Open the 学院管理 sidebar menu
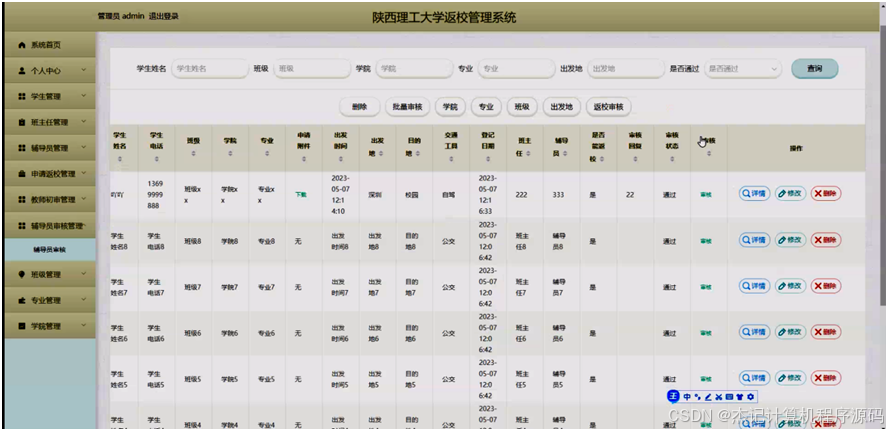 tap(50, 326)
